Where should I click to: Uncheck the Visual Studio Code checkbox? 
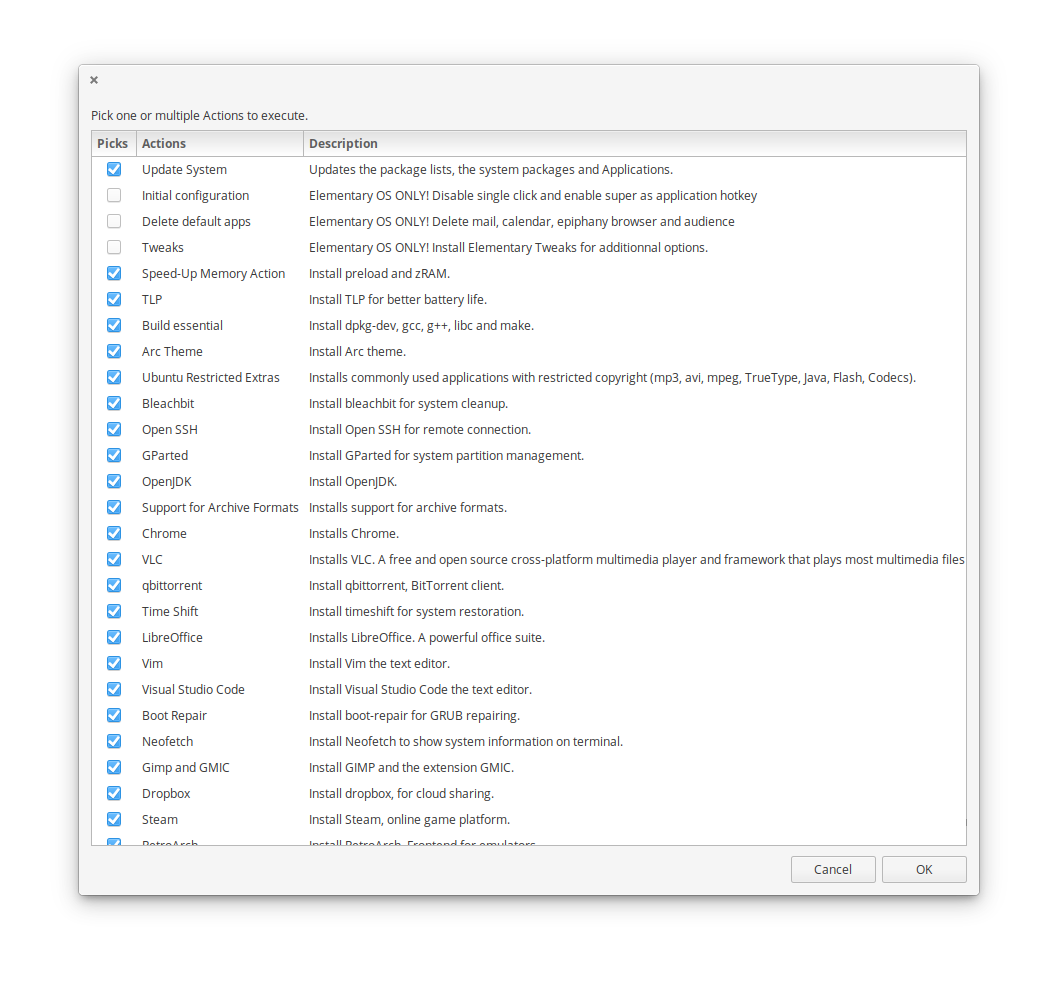[x=114, y=689]
